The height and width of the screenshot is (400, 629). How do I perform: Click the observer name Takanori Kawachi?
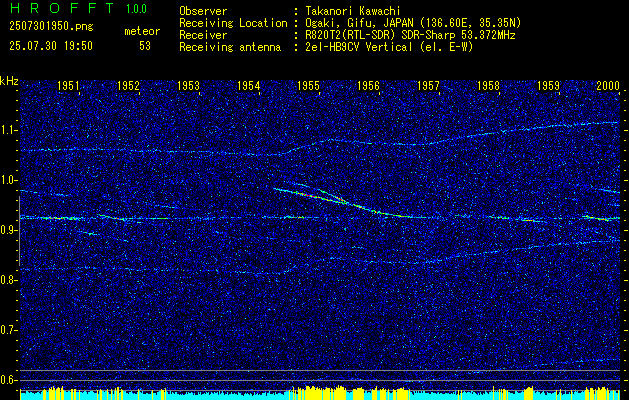coord(353,11)
